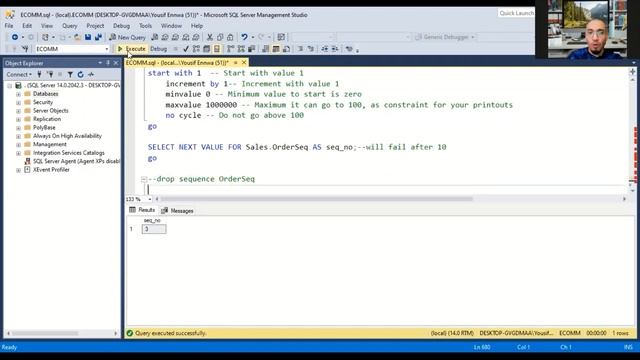
Task: Select SQL Server Agent node
Action: point(76,161)
